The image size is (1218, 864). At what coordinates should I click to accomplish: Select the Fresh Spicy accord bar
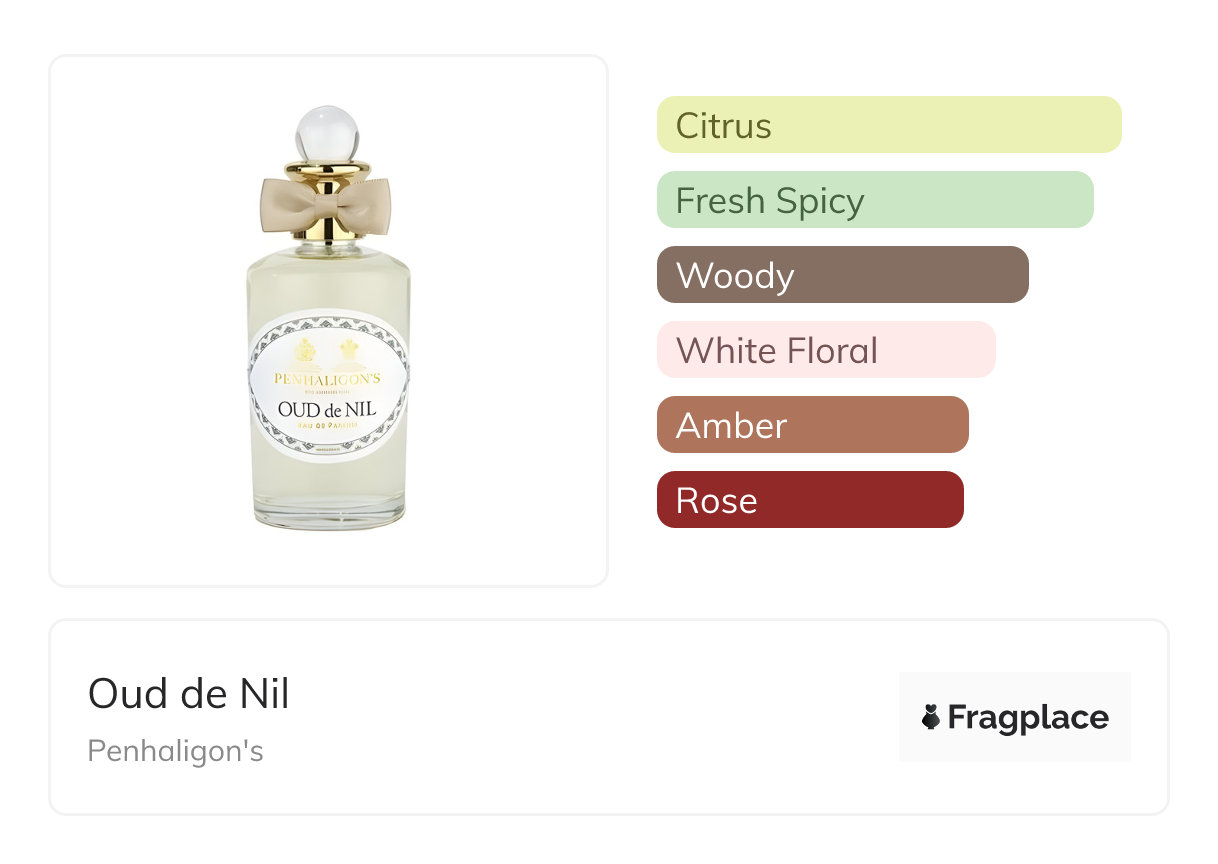click(874, 200)
